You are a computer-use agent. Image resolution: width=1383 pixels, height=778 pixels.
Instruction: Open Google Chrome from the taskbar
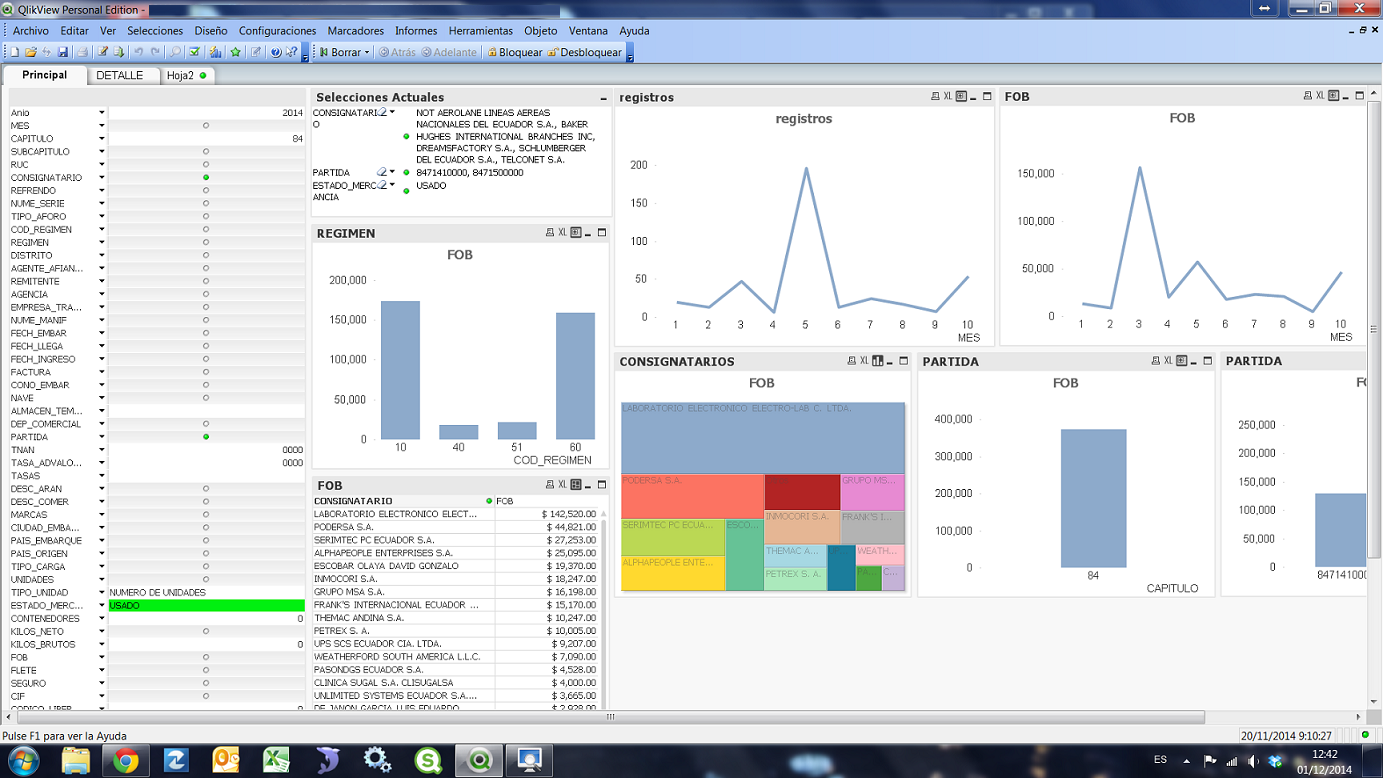(125, 761)
